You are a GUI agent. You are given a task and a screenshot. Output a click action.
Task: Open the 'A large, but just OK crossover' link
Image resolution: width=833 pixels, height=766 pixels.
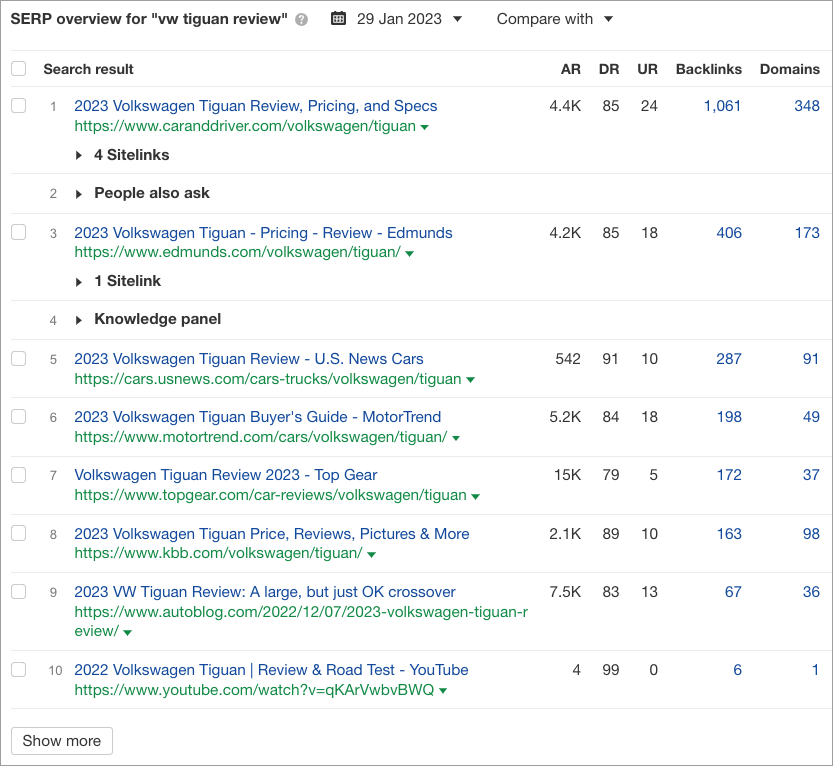265,592
